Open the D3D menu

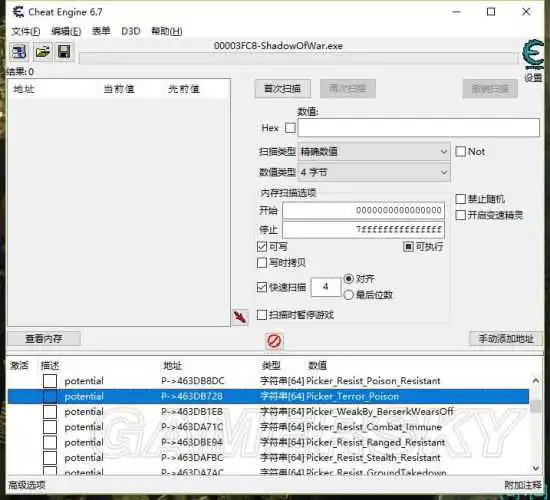(131, 31)
